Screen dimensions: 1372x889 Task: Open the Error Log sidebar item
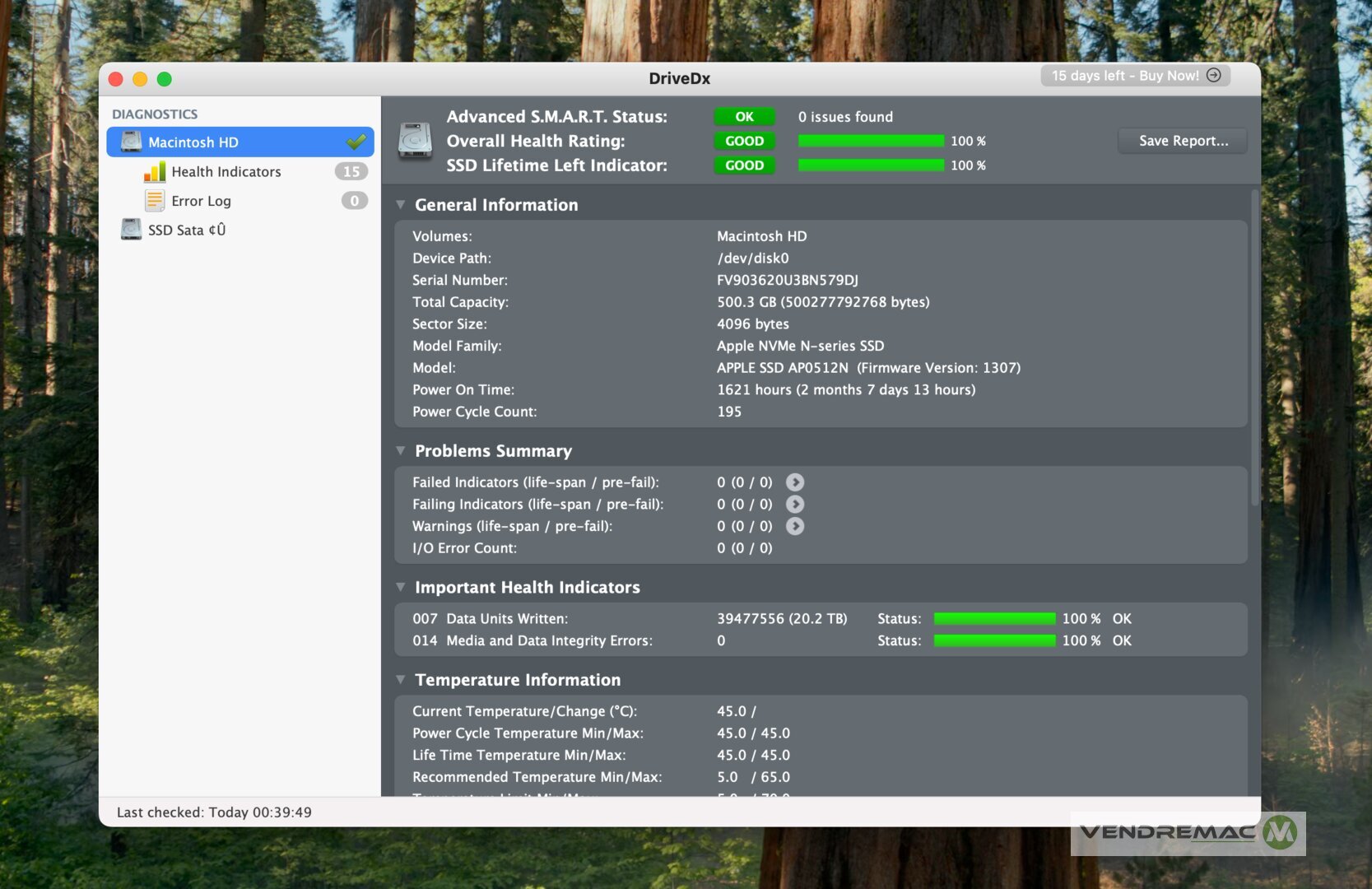pos(201,201)
